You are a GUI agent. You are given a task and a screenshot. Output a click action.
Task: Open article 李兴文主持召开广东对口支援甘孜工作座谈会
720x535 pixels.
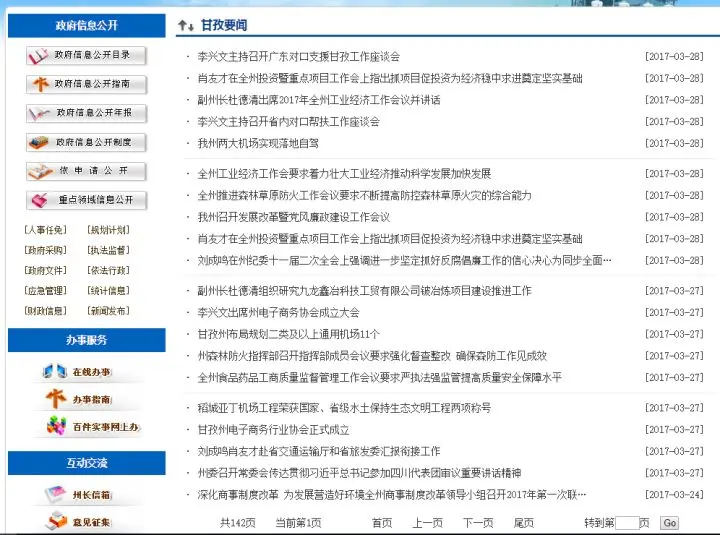[x=298, y=56]
